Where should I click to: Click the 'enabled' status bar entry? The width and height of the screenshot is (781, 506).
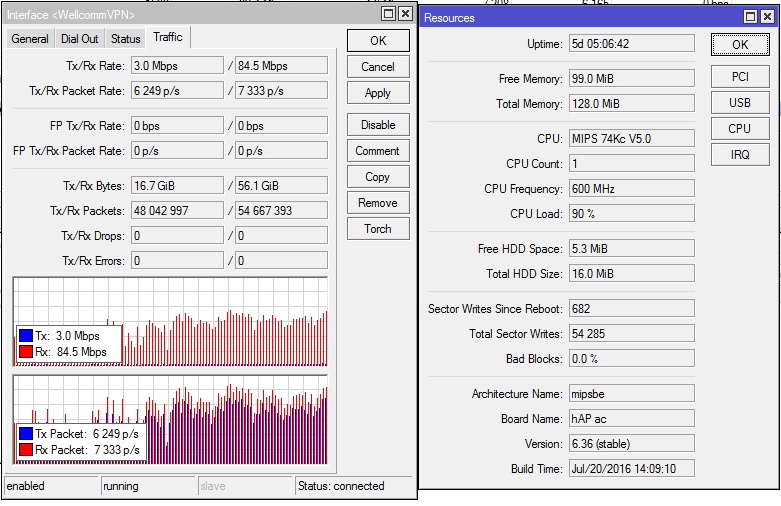click(x=51, y=486)
